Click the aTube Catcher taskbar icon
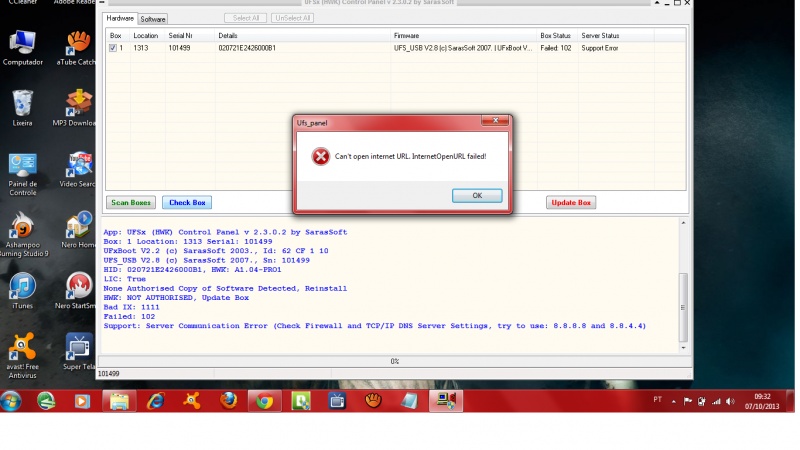 click(373, 401)
